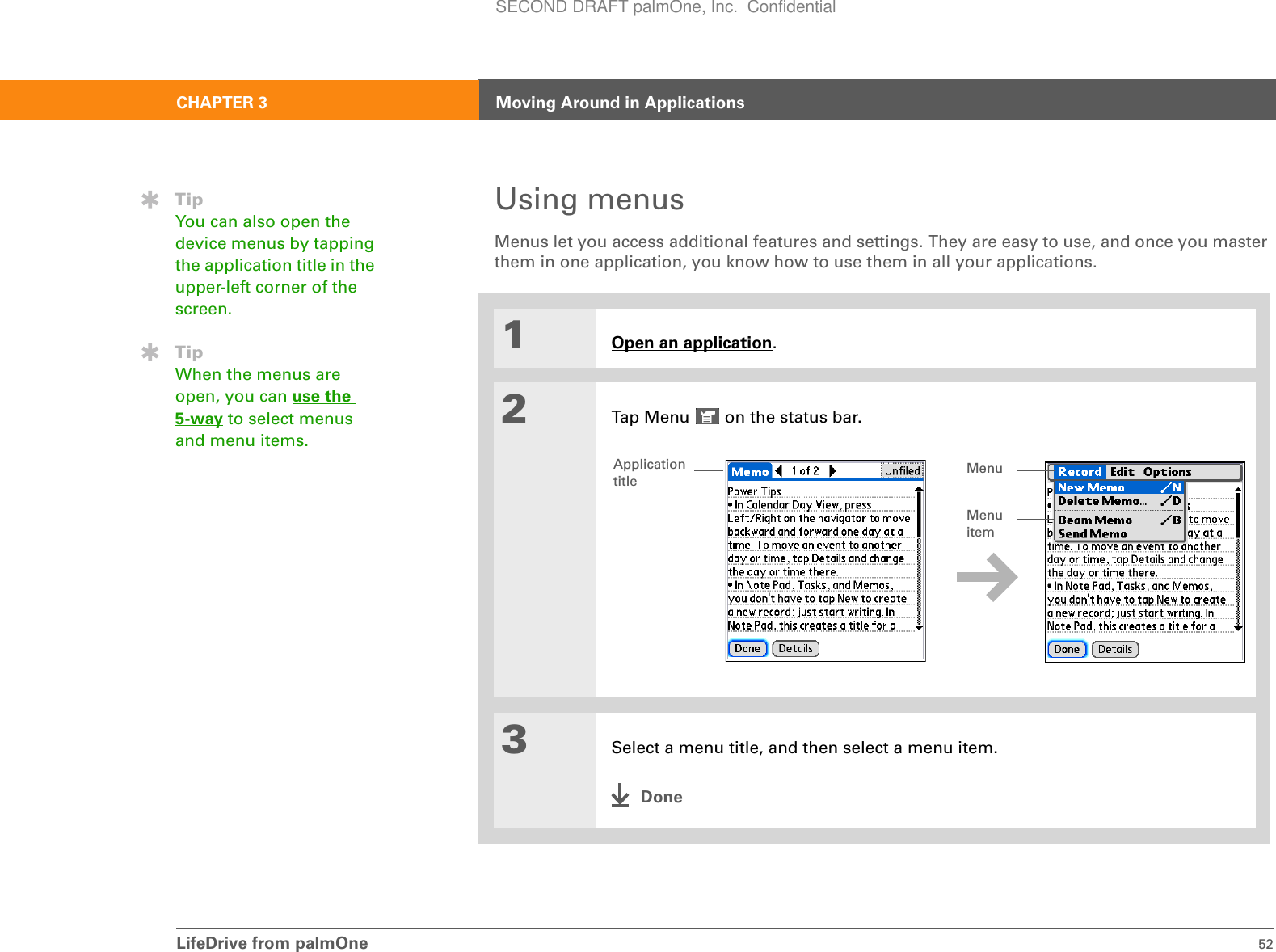Select the Record menu title
Image resolution: width=1276 pixels, height=952 pixels.
coord(1080,472)
